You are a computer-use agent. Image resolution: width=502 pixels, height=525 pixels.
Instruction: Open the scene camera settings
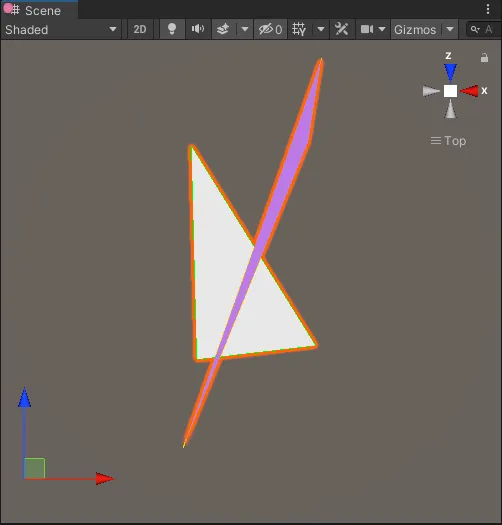point(367,29)
